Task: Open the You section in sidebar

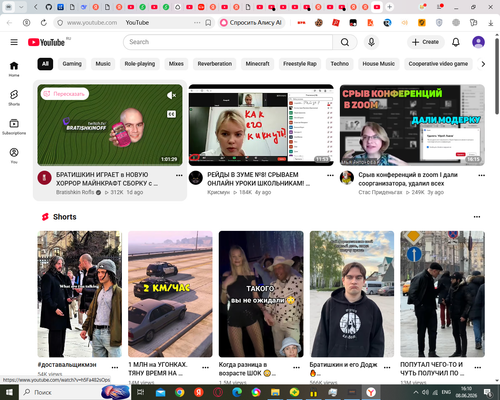Action: [x=14, y=156]
